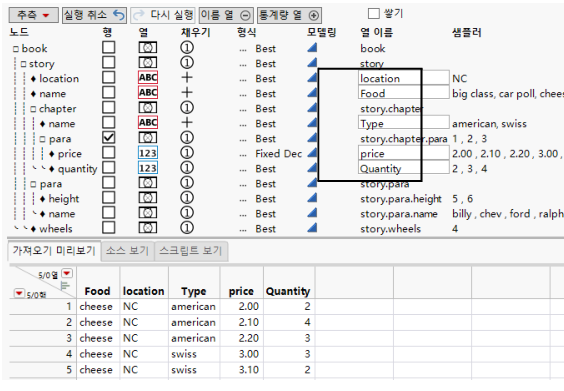
Task: Collapse the para node under chapter
Action: click(x=43, y=139)
